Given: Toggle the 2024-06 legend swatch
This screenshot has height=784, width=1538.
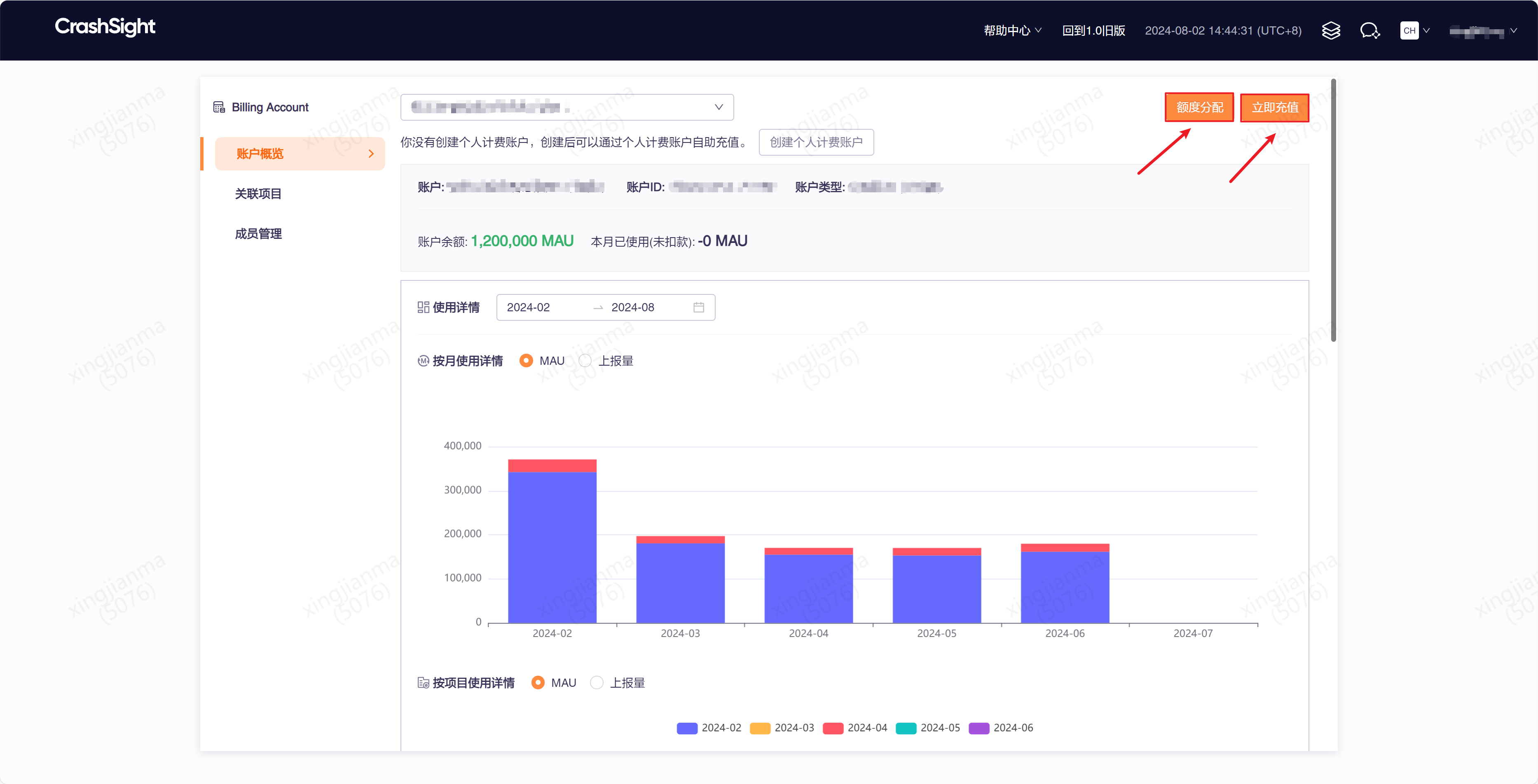Looking at the screenshot, I should tap(979, 728).
